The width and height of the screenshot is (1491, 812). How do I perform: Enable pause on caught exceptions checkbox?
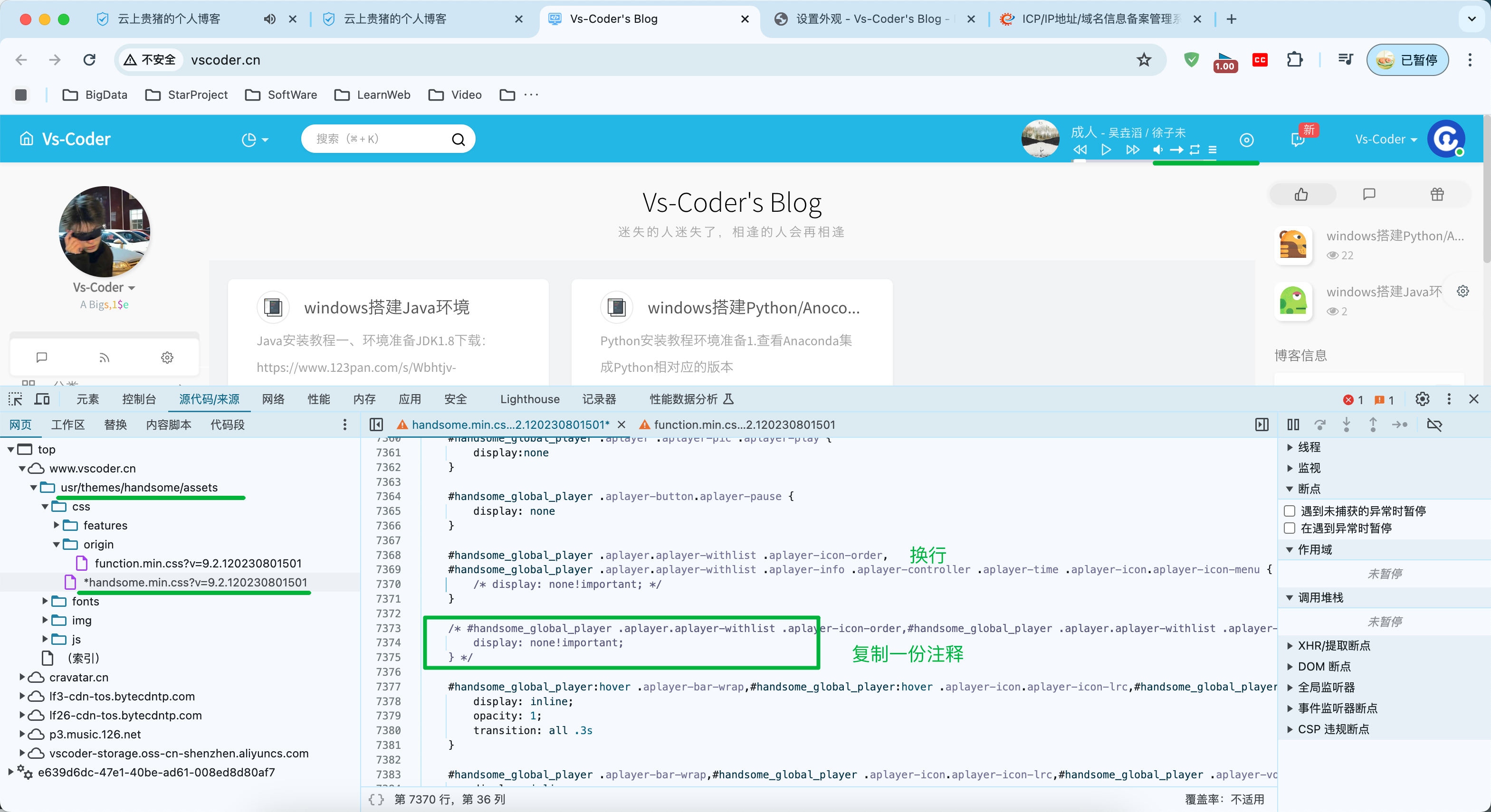click(x=1290, y=528)
